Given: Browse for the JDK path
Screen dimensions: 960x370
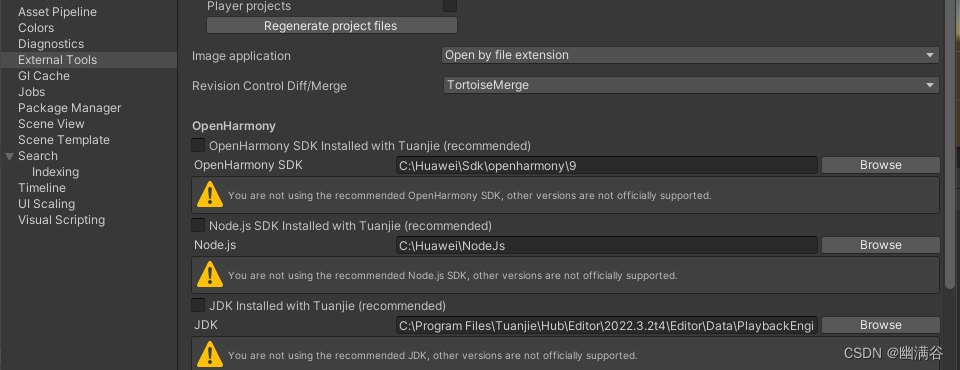Looking at the screenshot, I should click(880, 325).
